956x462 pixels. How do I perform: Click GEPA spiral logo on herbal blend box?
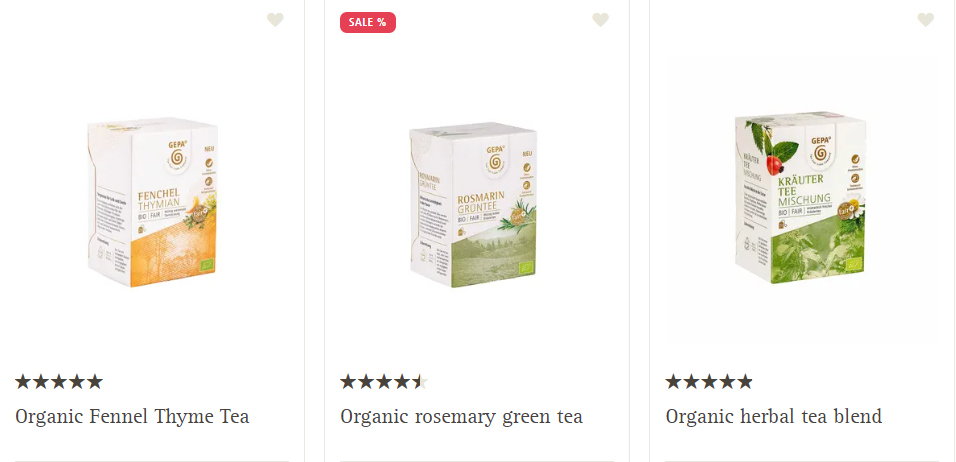(821, 150)
